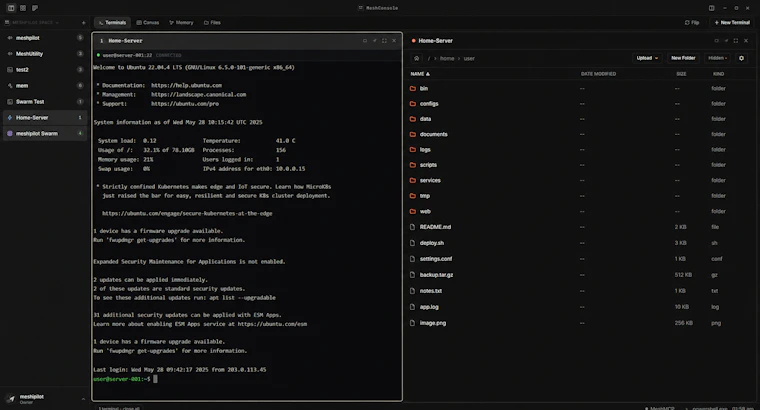Select the meshpilot sidebar entry
Image resolution: width=760 pixels, height=410 pixels.
click(x=45, y=38)
